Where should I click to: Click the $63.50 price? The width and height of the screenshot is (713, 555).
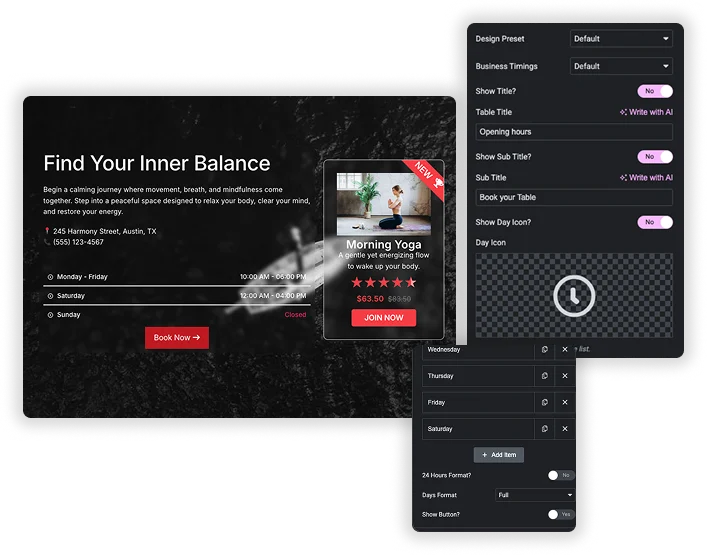tap(370, 299)
